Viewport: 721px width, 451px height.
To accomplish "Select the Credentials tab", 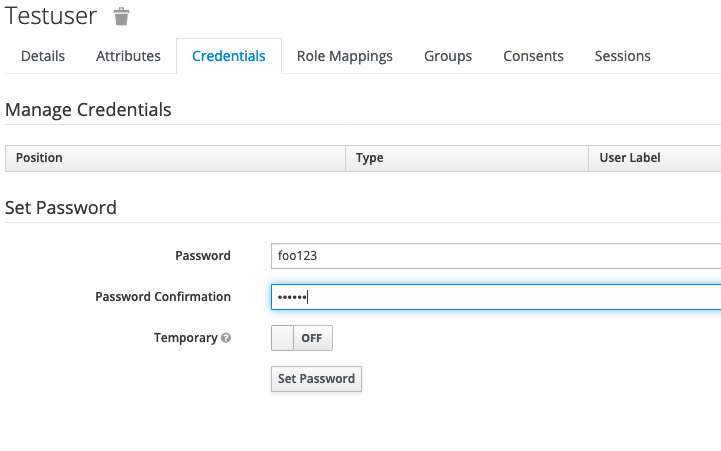I will 229,56.
